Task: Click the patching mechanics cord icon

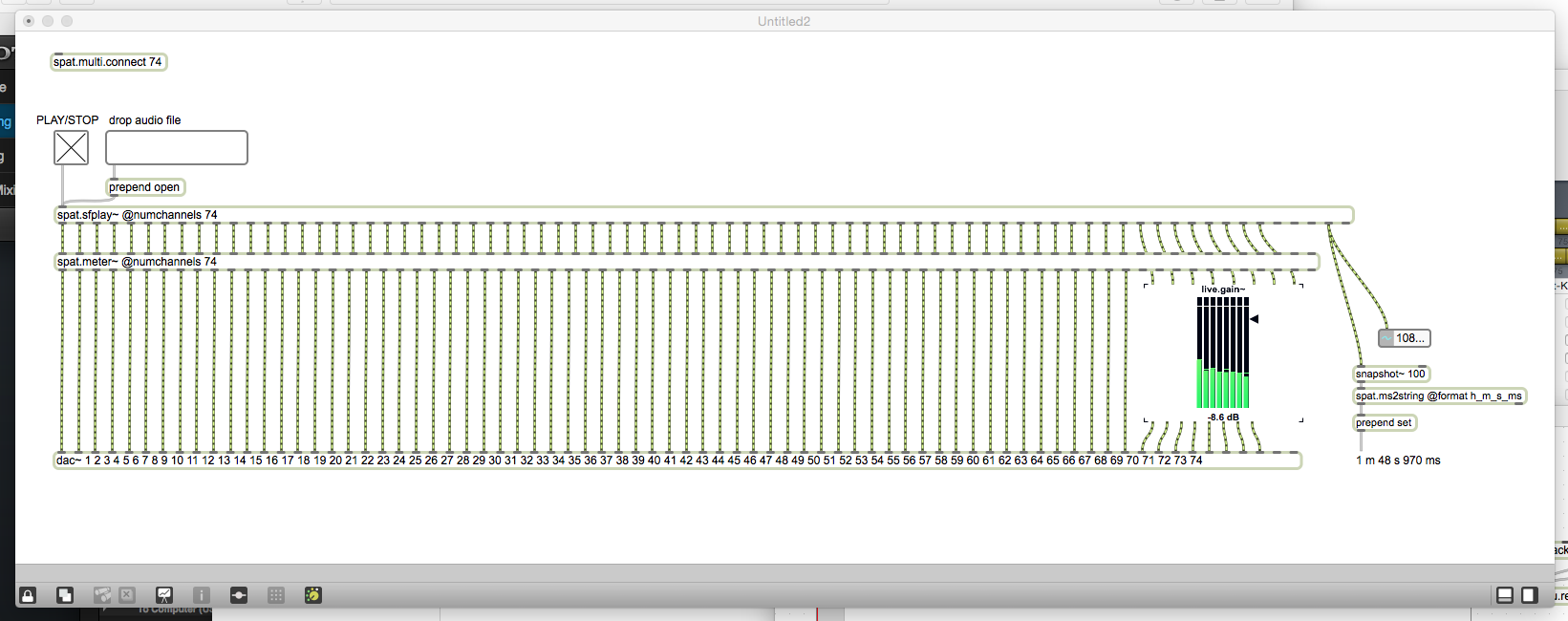Action: click(x=239, y=595)
